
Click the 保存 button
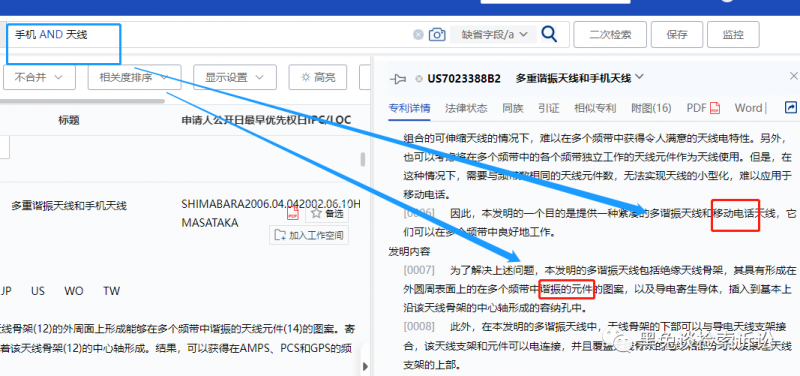(677, 35)
